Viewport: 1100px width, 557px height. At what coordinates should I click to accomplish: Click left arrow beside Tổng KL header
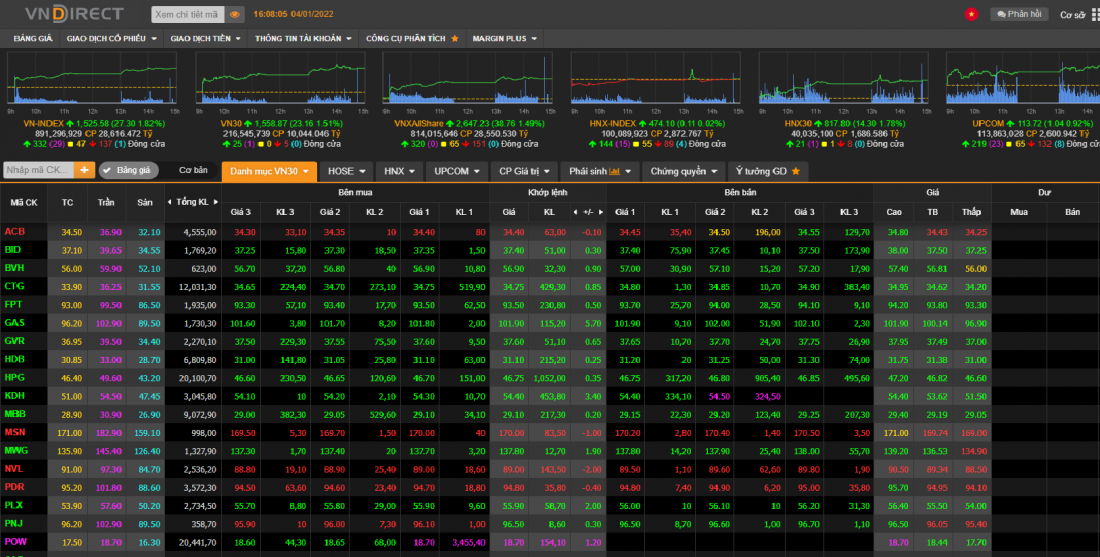(169, 202)
